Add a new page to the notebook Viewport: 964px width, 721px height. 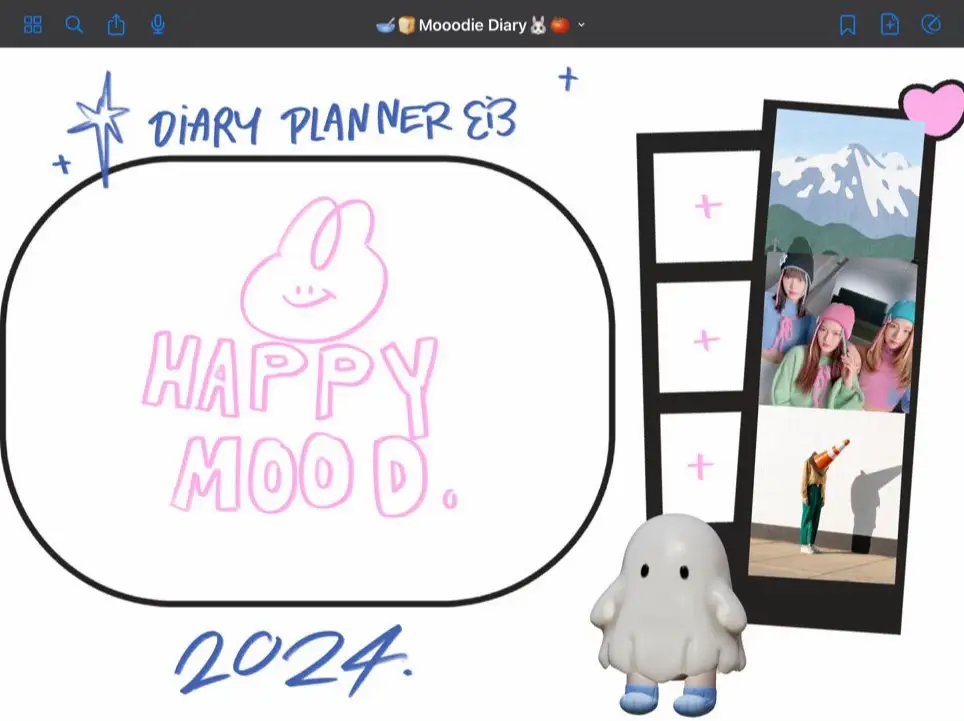(x=890, y=24)
